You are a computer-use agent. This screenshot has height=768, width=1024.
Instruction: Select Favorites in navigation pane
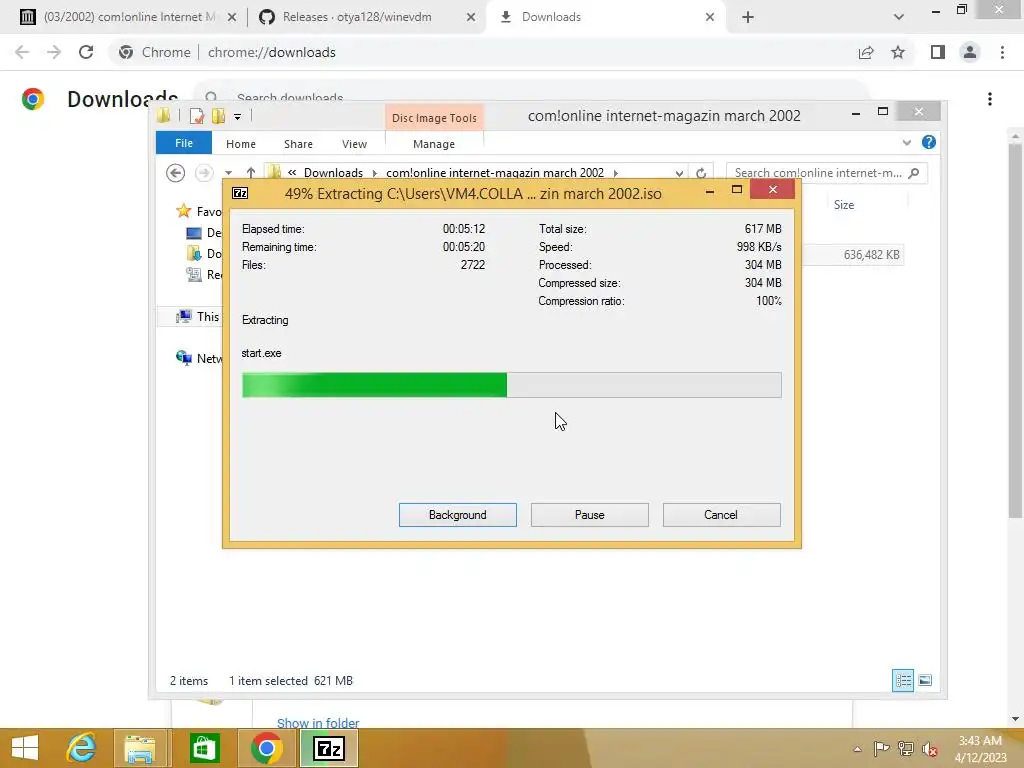pyautogui.click(x=200, y=211)
